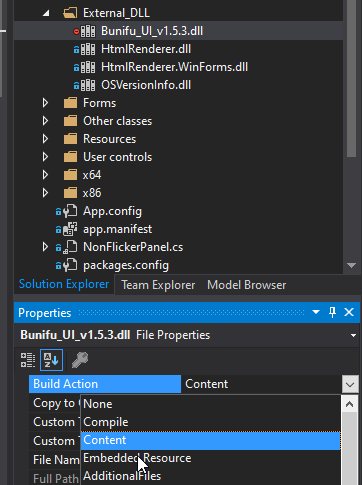Select the File Name property row
This screenshot has height=485, width=362.
(55, 460)
